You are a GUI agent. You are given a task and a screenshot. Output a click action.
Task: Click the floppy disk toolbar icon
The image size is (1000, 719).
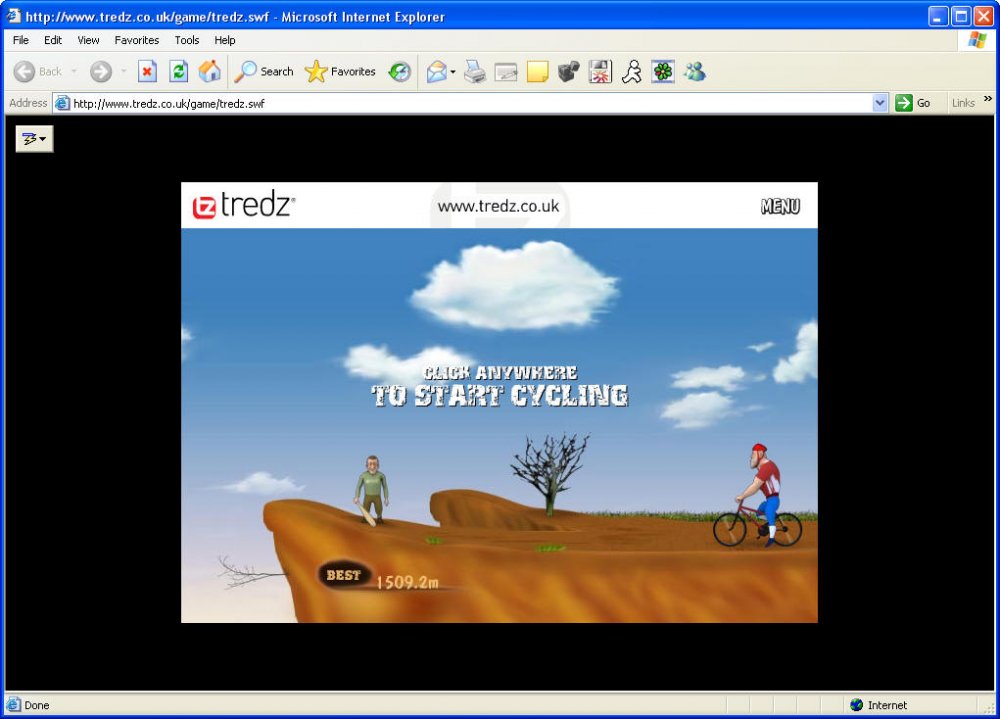click(x=600, y=71)
